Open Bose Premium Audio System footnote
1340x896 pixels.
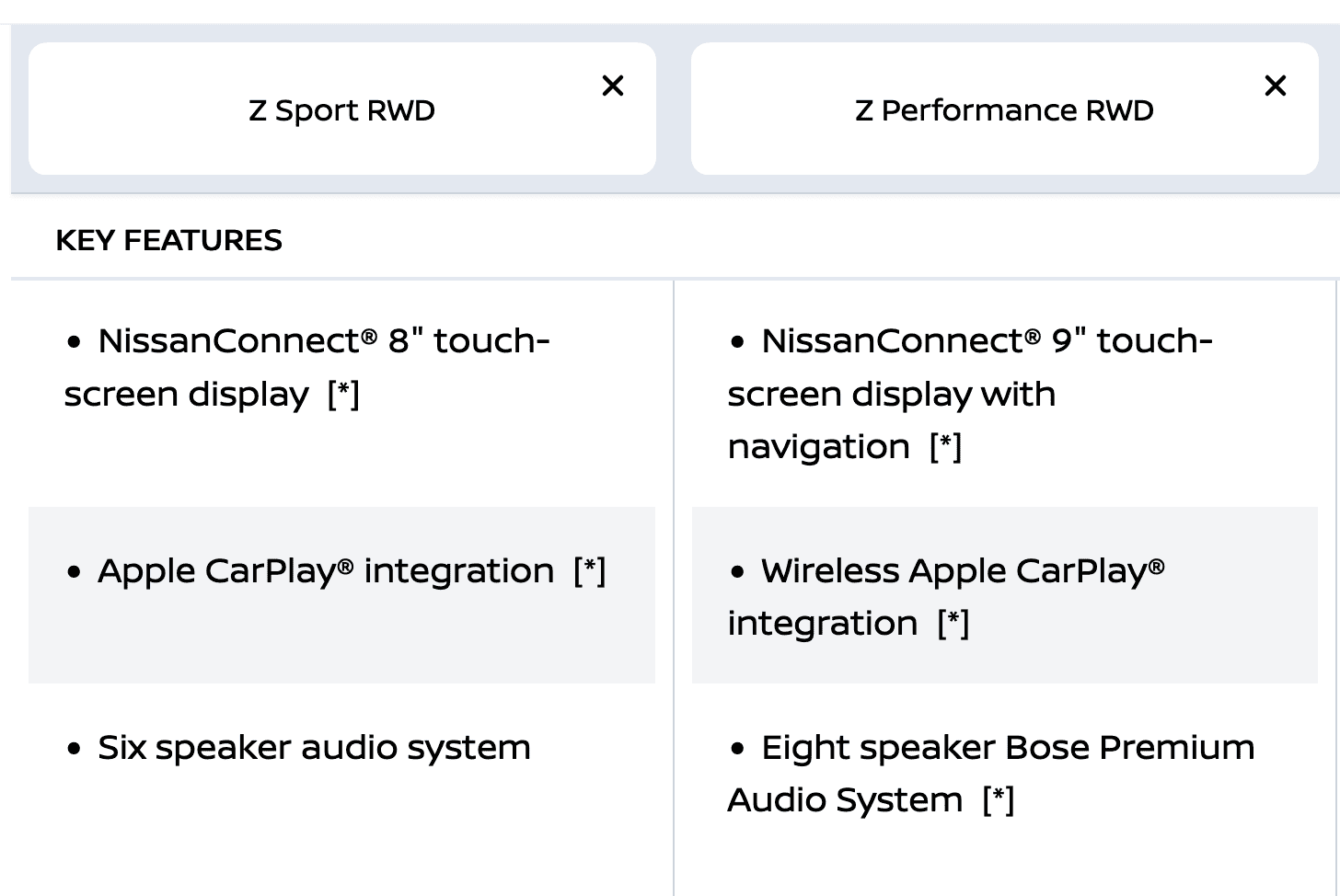click(x=998, y=800)
